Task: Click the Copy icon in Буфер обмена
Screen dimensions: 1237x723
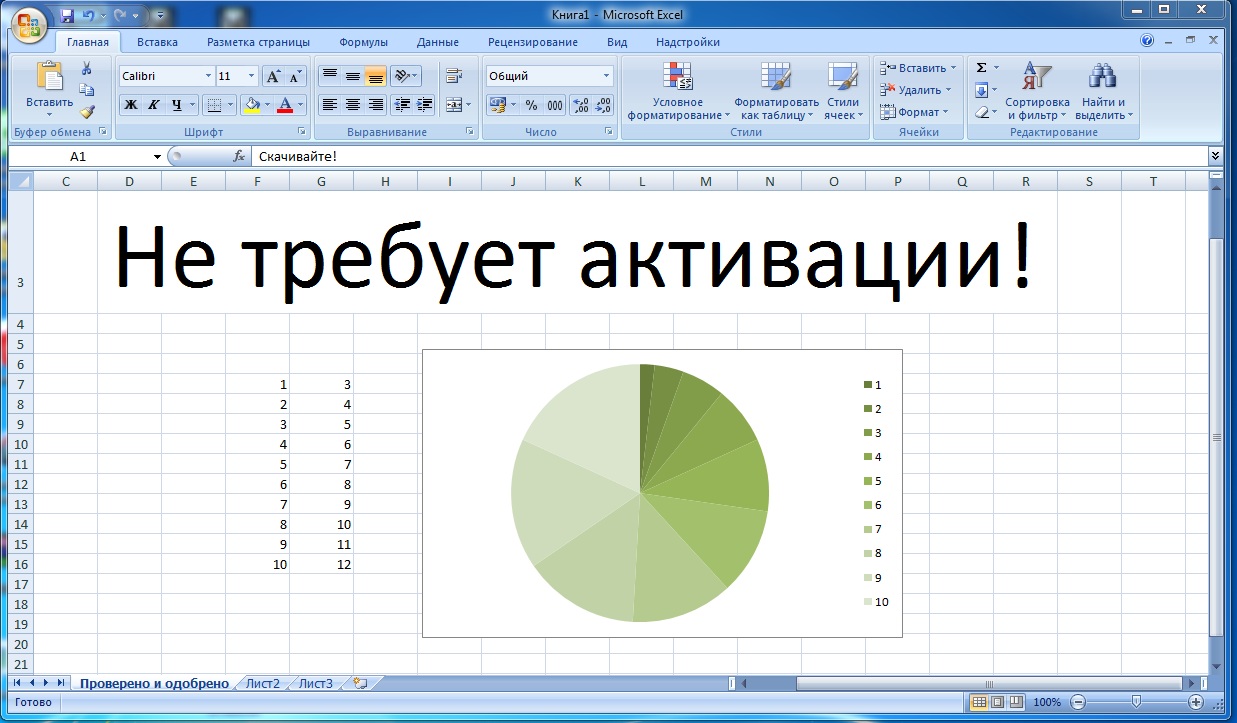Action: [x=87, y=89]
